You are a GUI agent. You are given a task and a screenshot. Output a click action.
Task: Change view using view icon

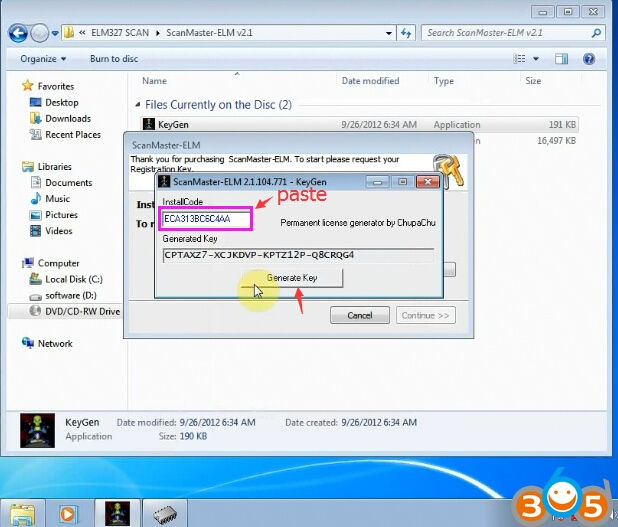519,59
